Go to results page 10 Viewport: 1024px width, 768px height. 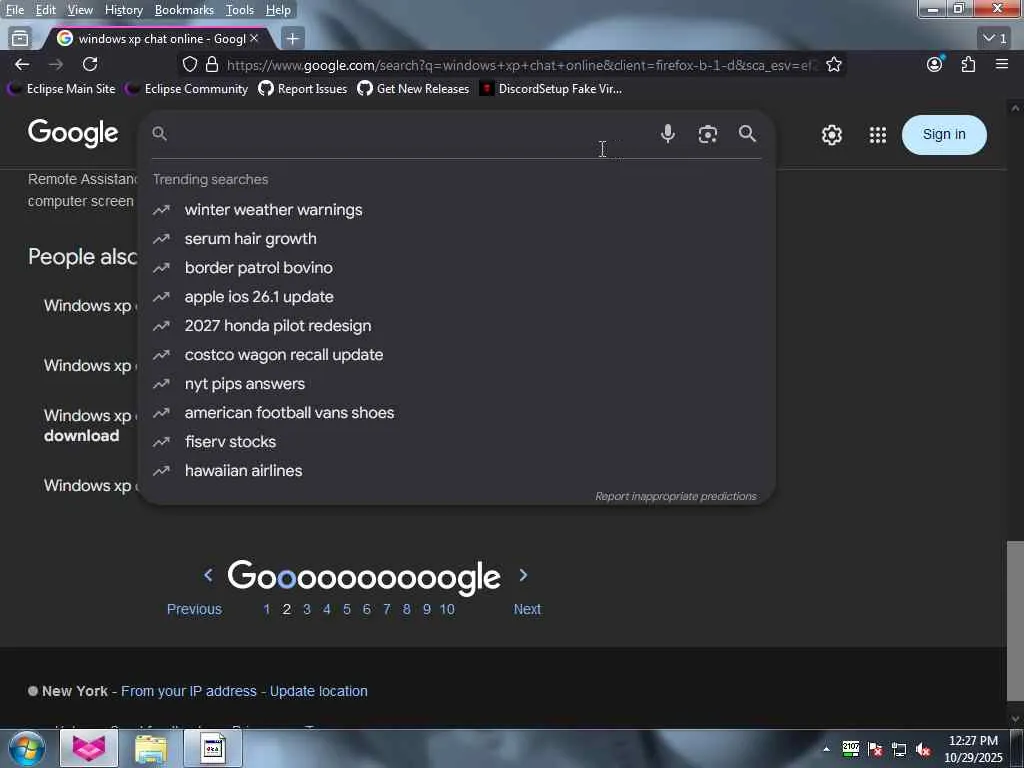tap(447, 609)
